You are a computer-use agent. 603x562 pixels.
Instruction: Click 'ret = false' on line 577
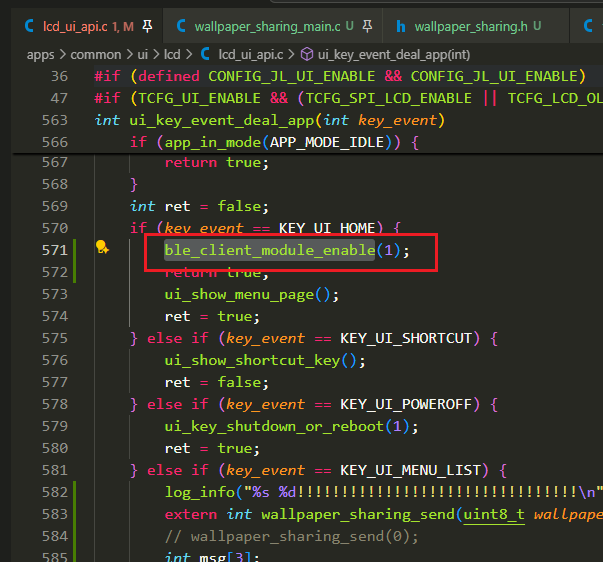(217, 382)
